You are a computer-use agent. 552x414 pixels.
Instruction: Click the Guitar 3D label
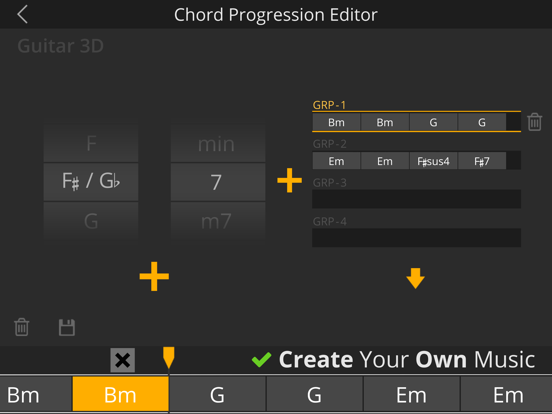coord(61,46)
